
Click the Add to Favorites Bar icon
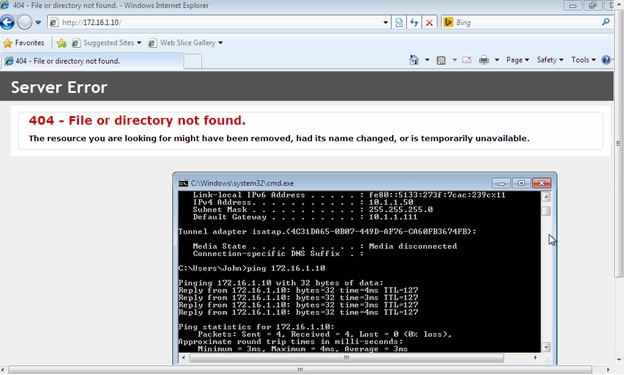point(61,43)
